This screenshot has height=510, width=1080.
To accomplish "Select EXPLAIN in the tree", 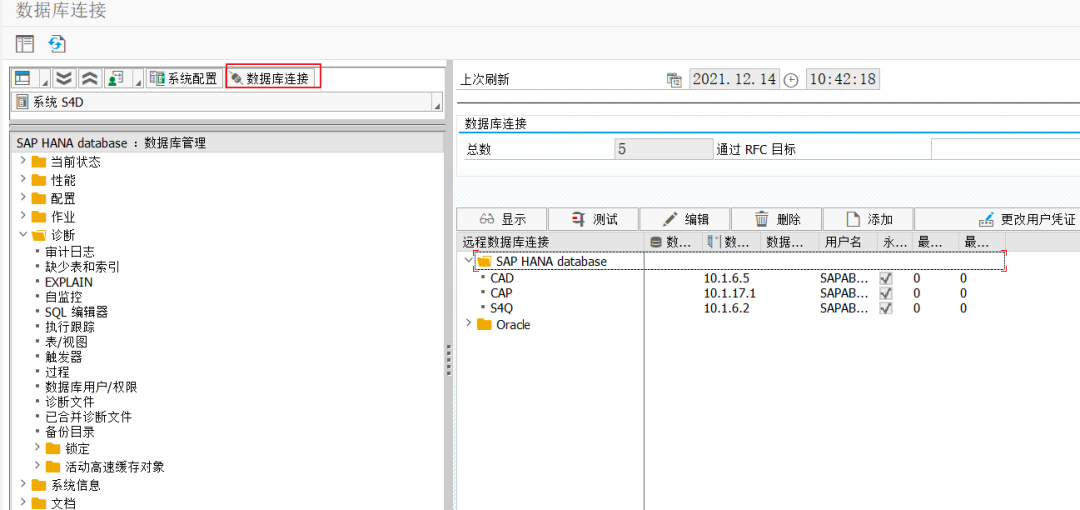I will coord(69,282).
